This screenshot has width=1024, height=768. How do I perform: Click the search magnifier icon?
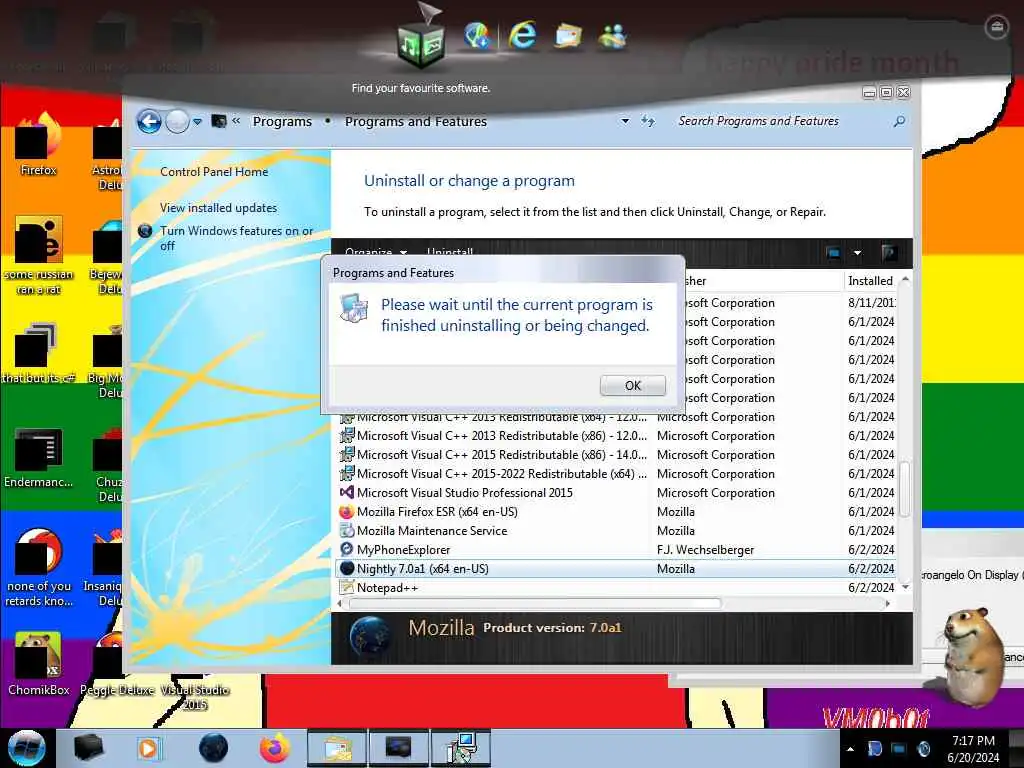(x=899, y=121)
